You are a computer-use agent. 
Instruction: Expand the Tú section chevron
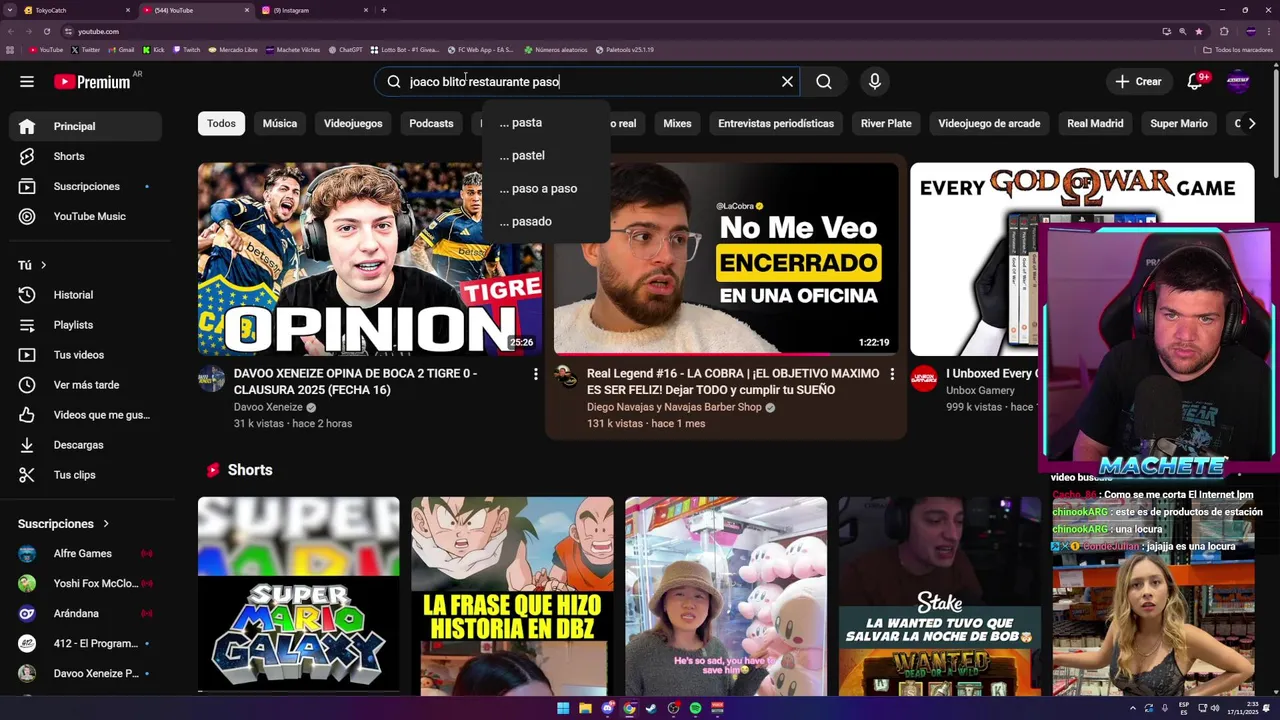pyautogui.click(x=43, y=265)
